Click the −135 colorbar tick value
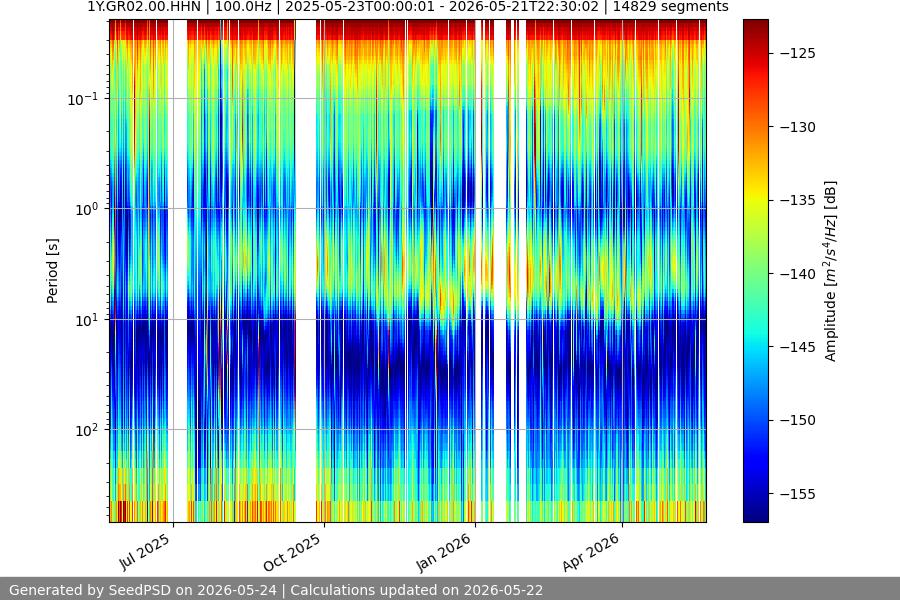The image size is (900, 600). pos(798,200)
